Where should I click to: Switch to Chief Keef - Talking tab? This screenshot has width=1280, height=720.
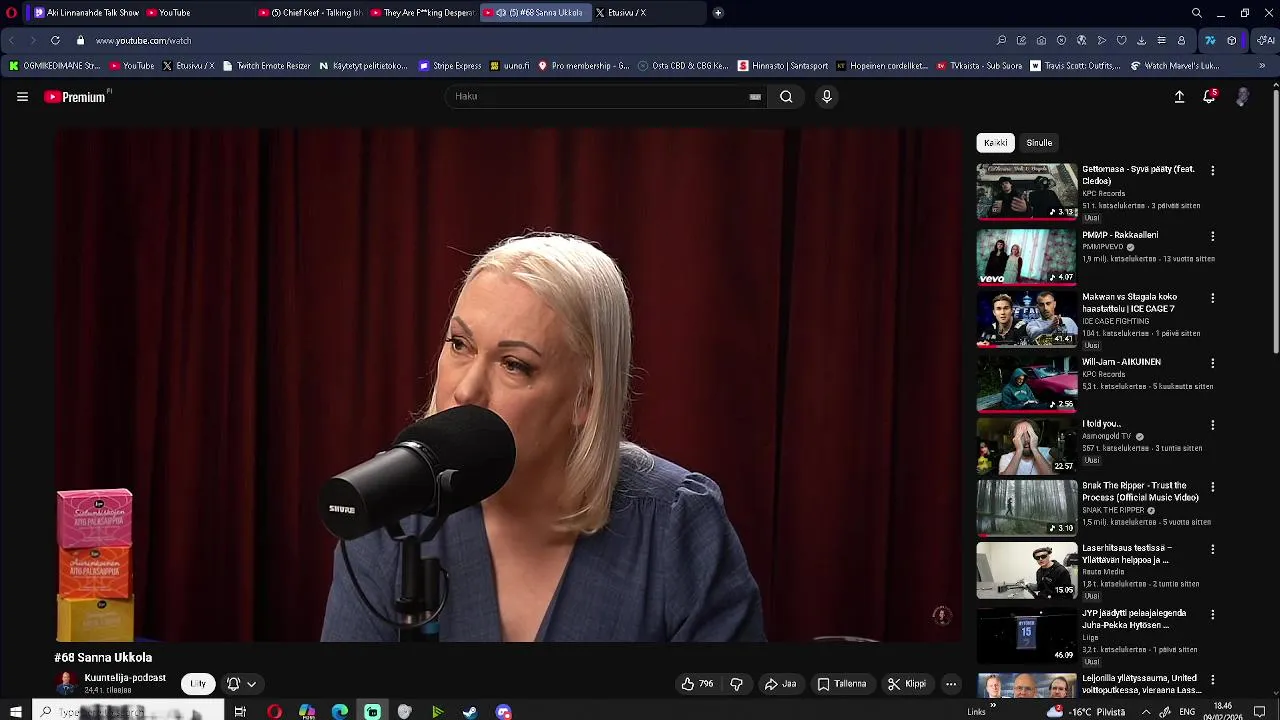310,13
